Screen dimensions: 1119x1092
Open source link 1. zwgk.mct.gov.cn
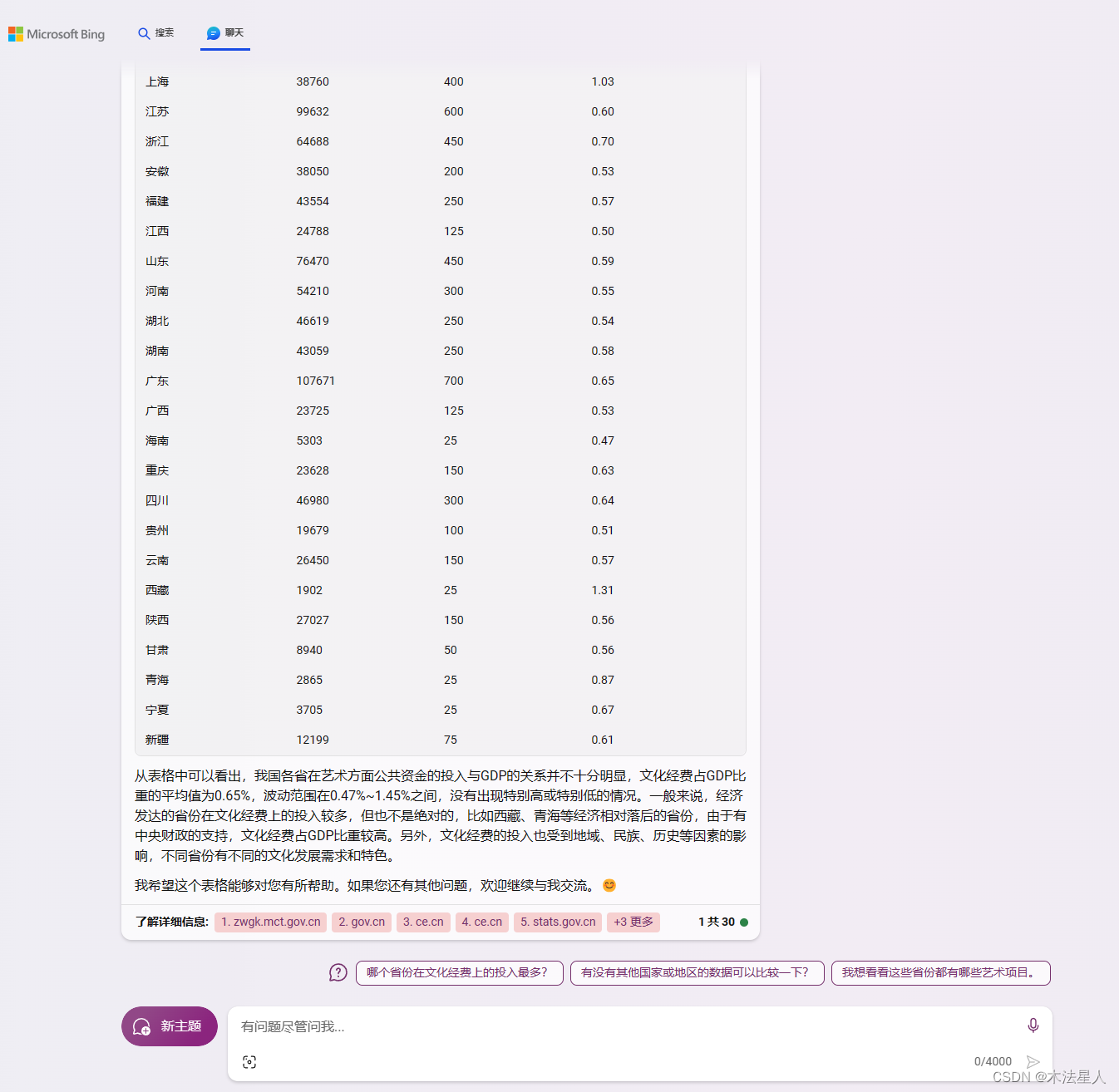coord(270,922)
